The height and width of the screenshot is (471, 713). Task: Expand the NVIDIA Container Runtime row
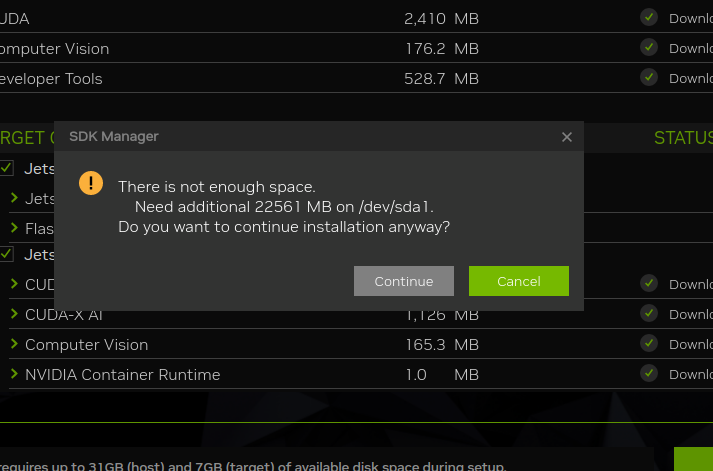pos(14,374)
